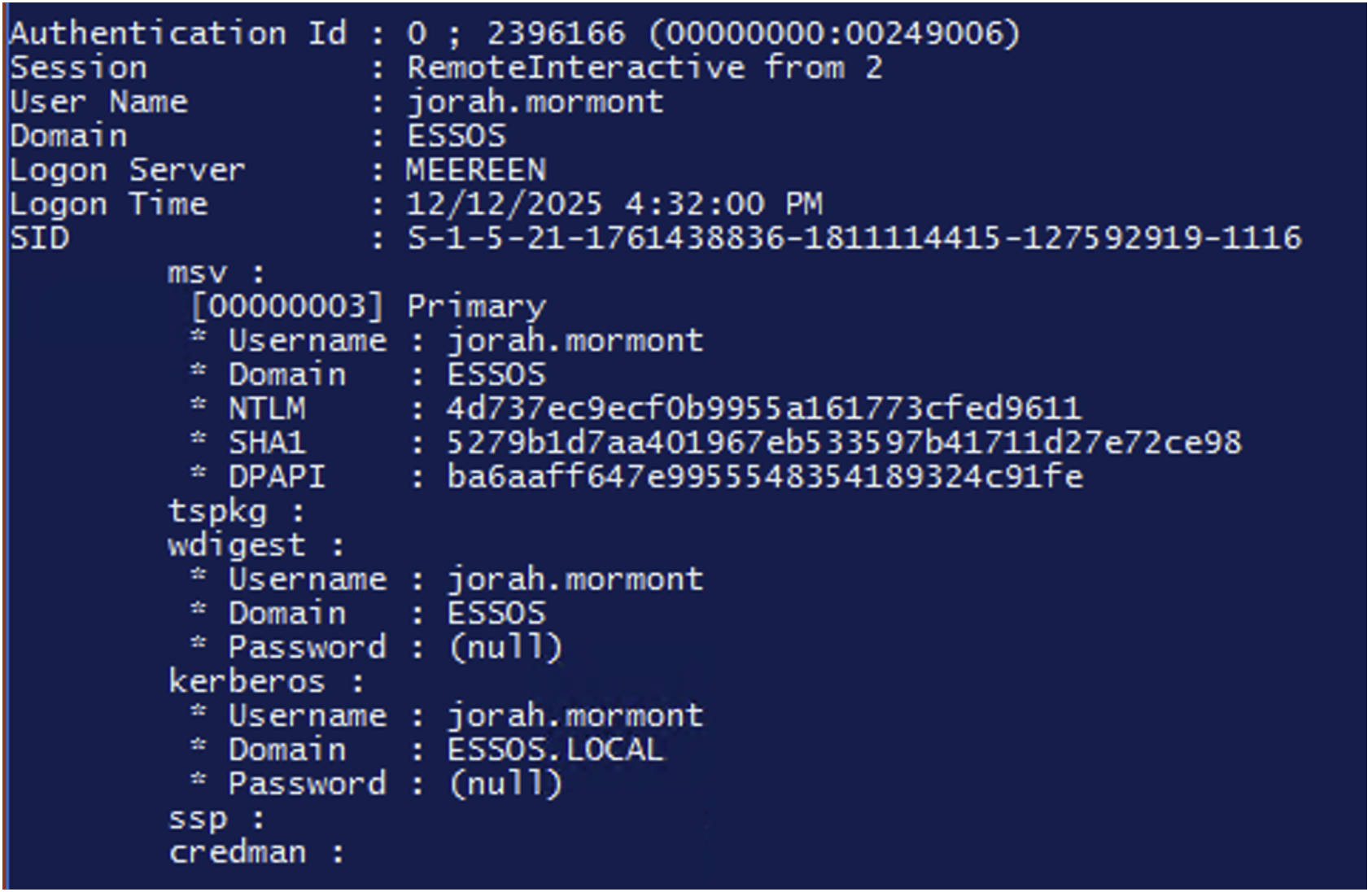
Task: Click the RemoteInteractive session text
Action: 644,68
